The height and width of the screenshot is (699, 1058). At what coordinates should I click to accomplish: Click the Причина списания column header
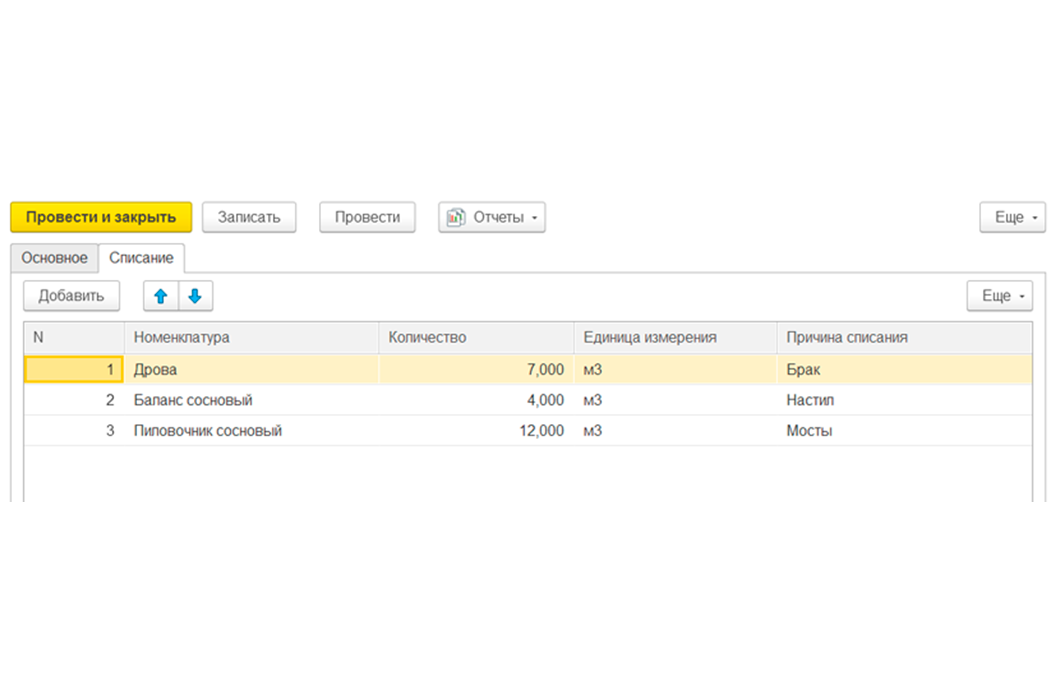pos(905,337)
